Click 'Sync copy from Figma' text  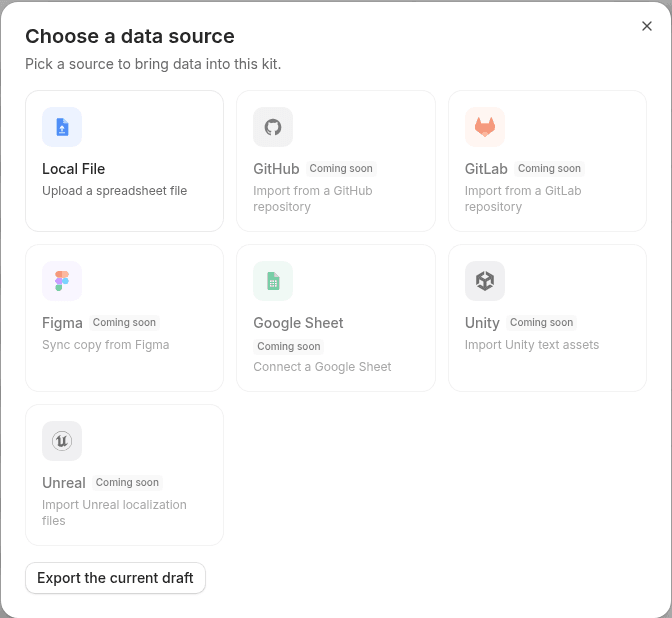(x=105, y=345)
